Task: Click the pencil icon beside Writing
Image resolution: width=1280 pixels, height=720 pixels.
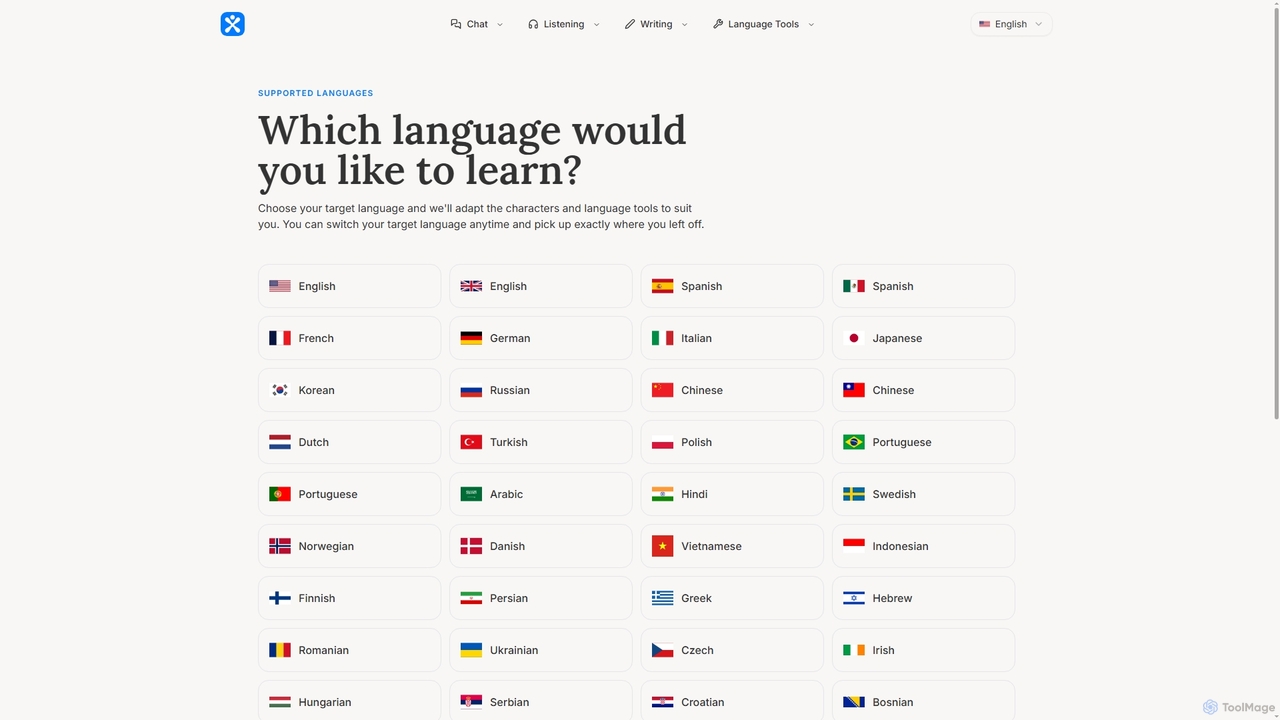Action: [630, 24]
